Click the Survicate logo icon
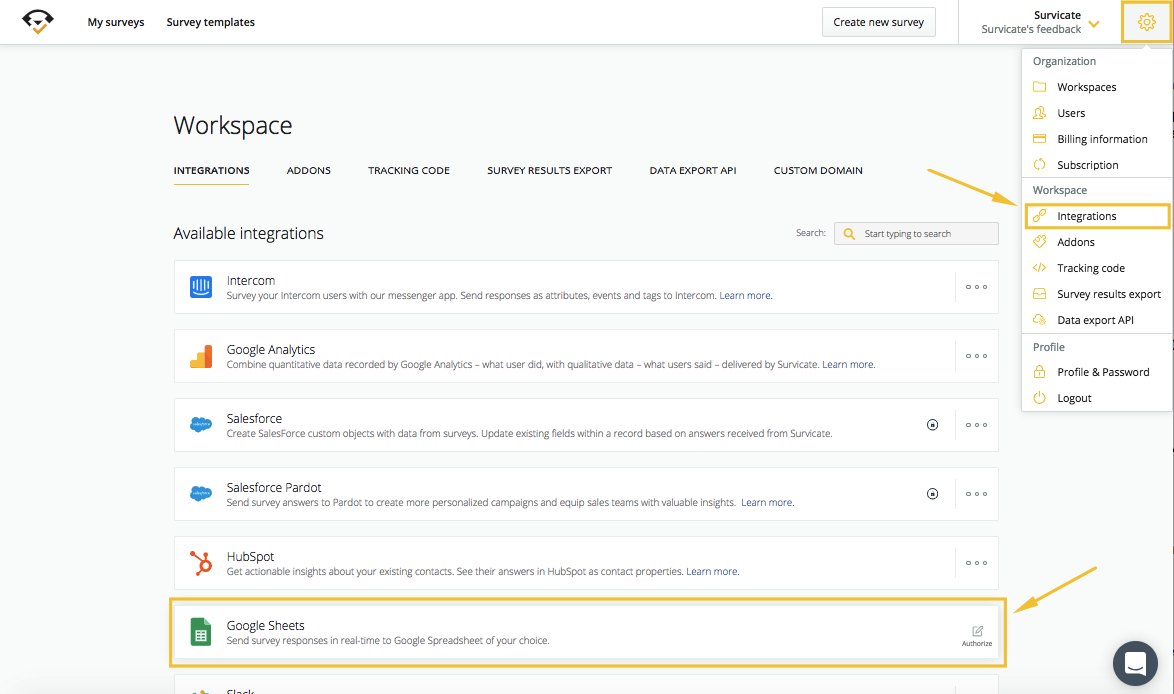 click(37, 22)
